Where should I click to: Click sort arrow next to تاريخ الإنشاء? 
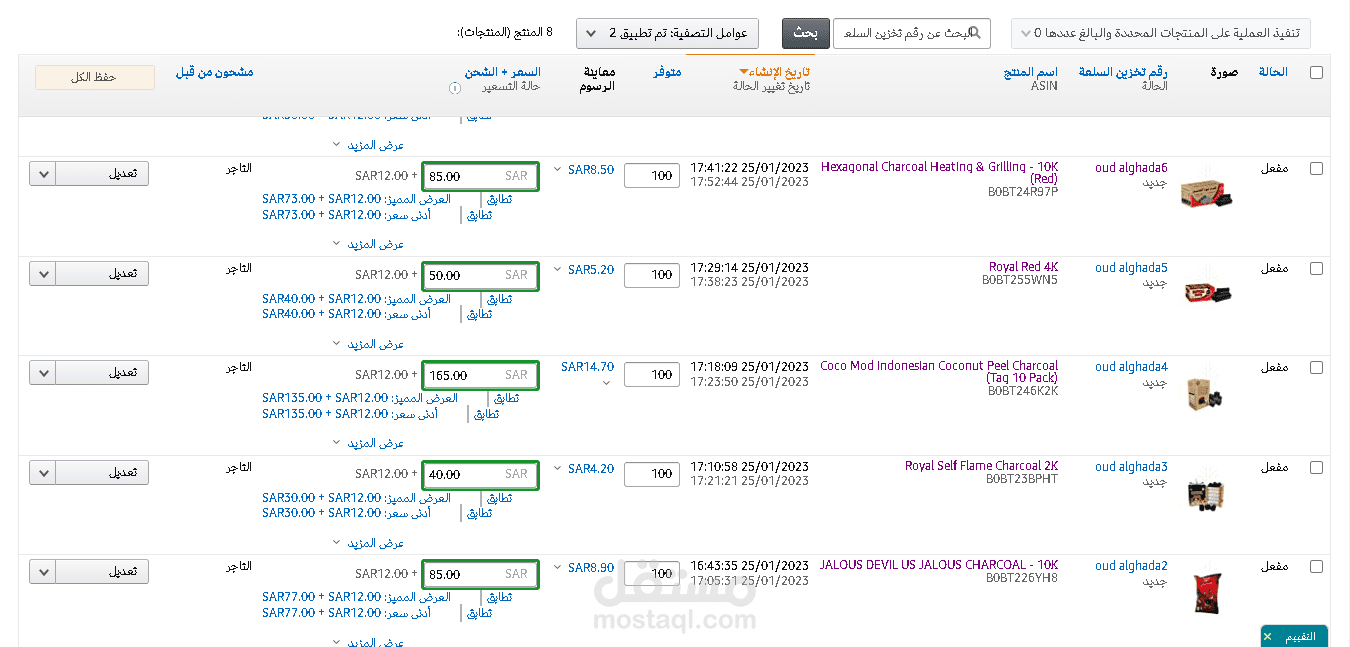(x=744, y=72)
